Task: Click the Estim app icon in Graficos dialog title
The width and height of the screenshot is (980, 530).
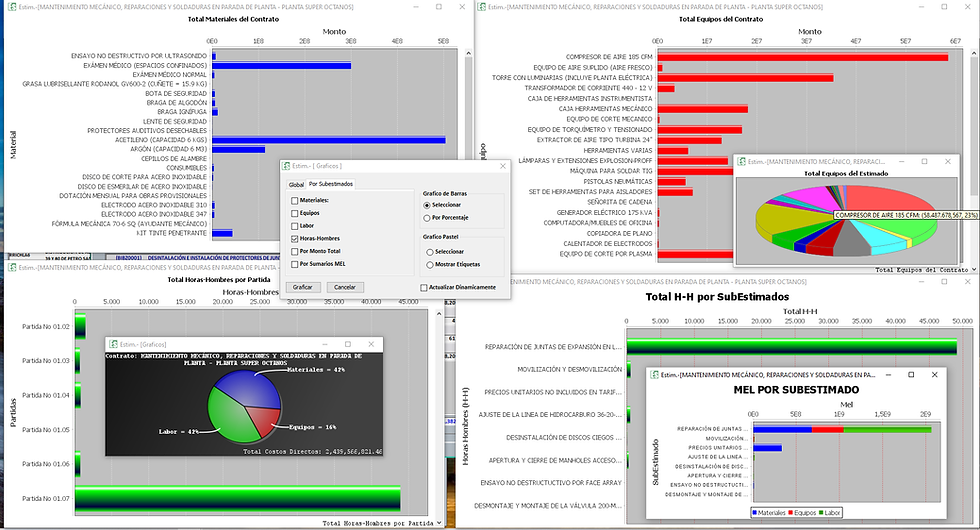Action: pyautogui.click(x=286, y=166)
